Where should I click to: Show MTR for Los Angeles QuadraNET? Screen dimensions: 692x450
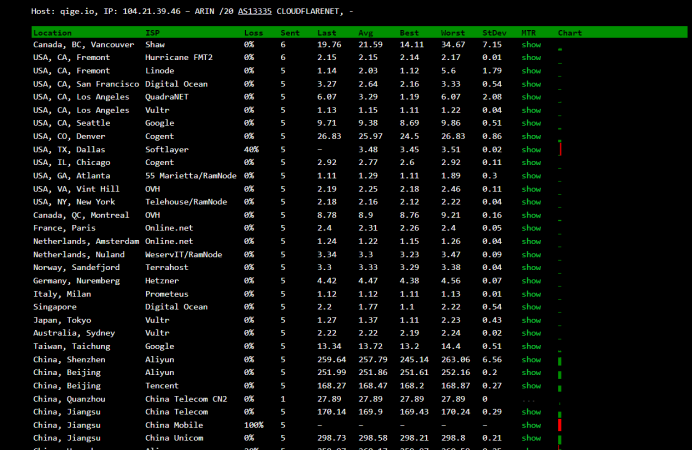coord(531,97)
